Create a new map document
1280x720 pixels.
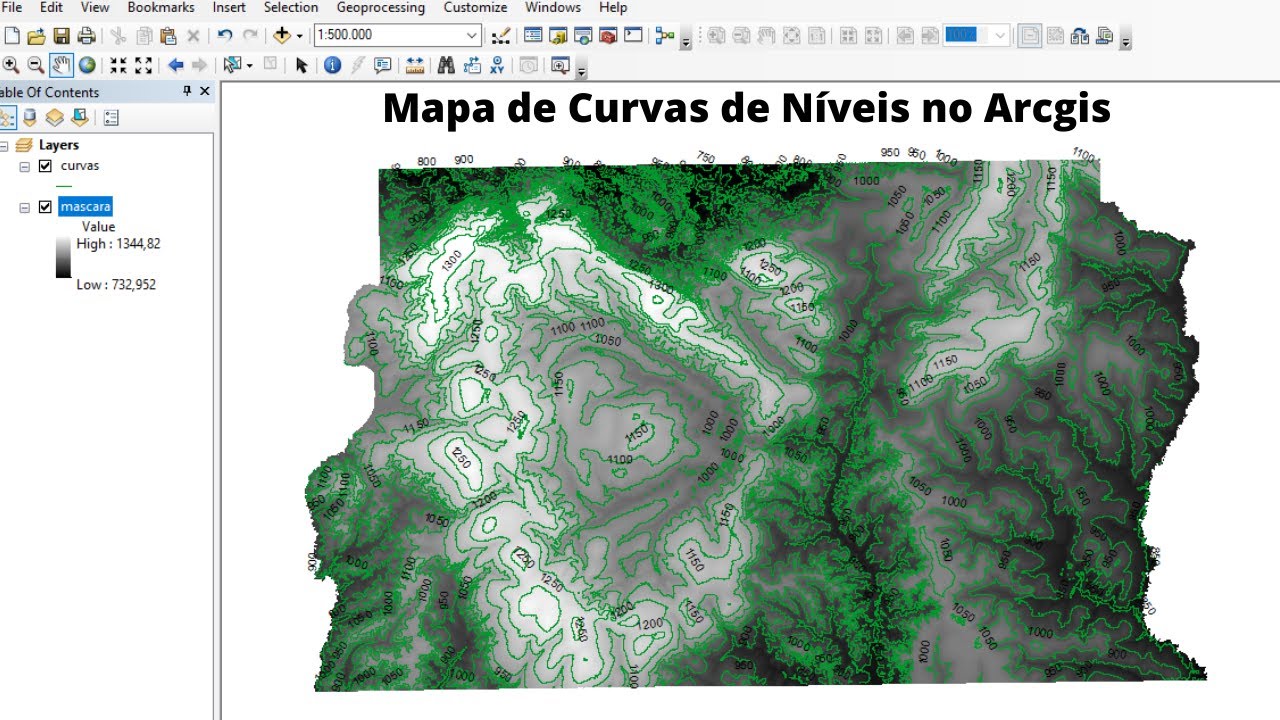tap(12, 36)
